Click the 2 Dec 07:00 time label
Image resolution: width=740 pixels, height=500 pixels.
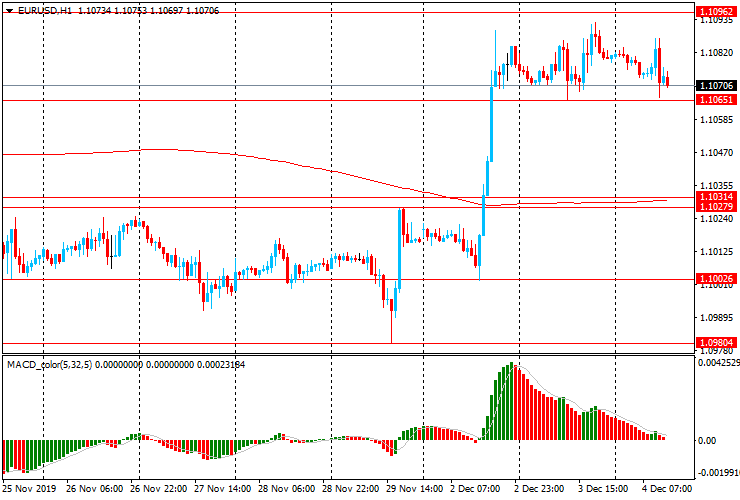[475, 488]
